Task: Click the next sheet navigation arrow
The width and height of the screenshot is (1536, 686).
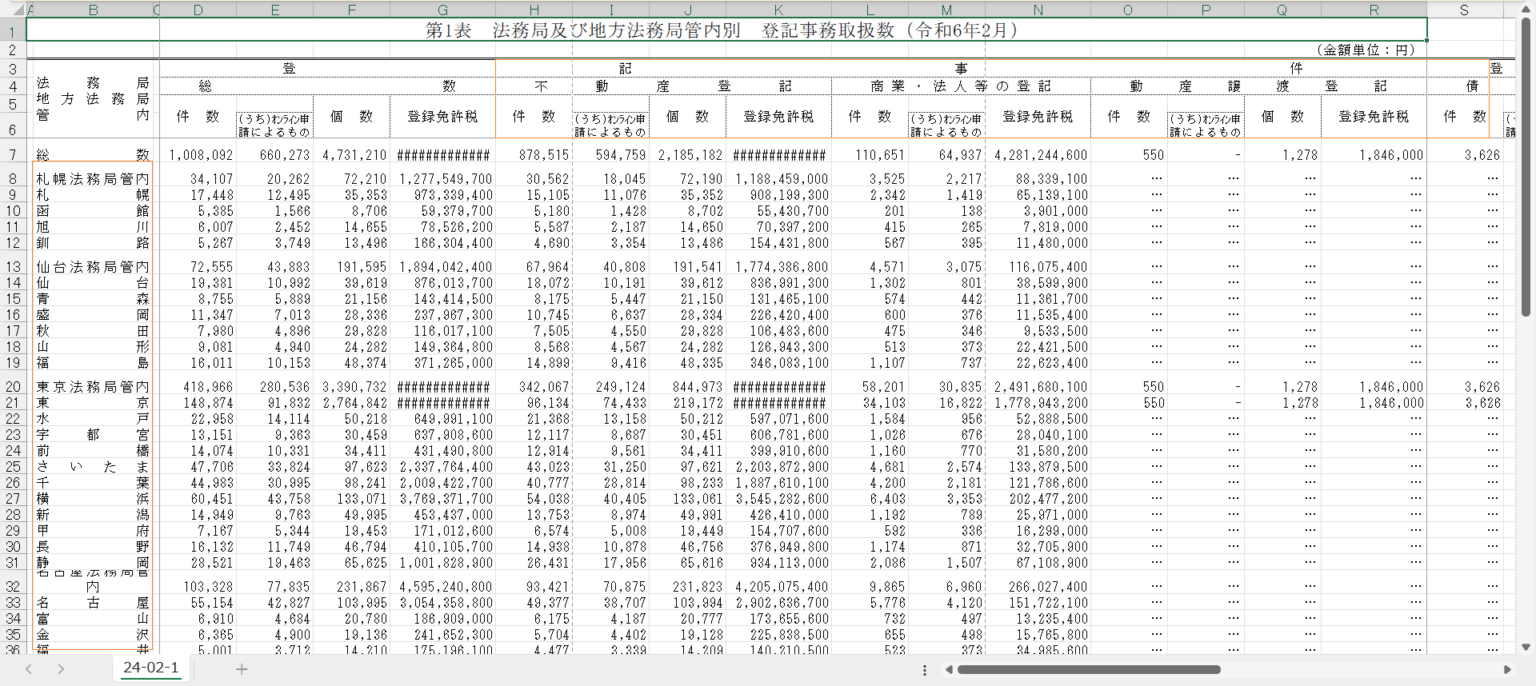Action: coord(61,669)
